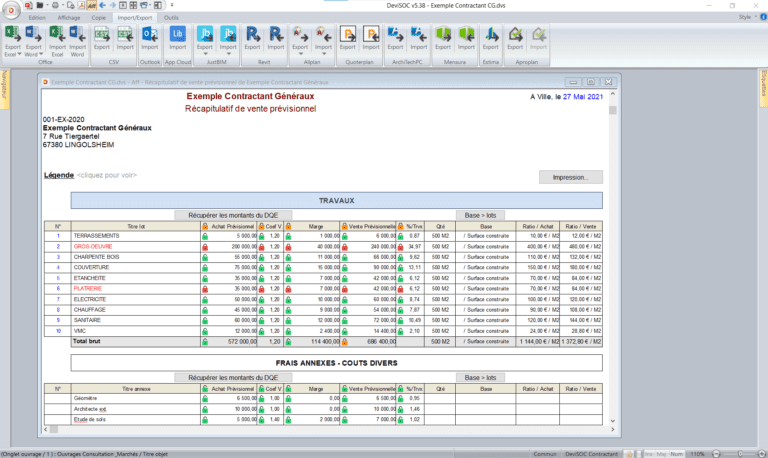Click the Revit Export icon

pyautogui.click(x=252, y=35)
